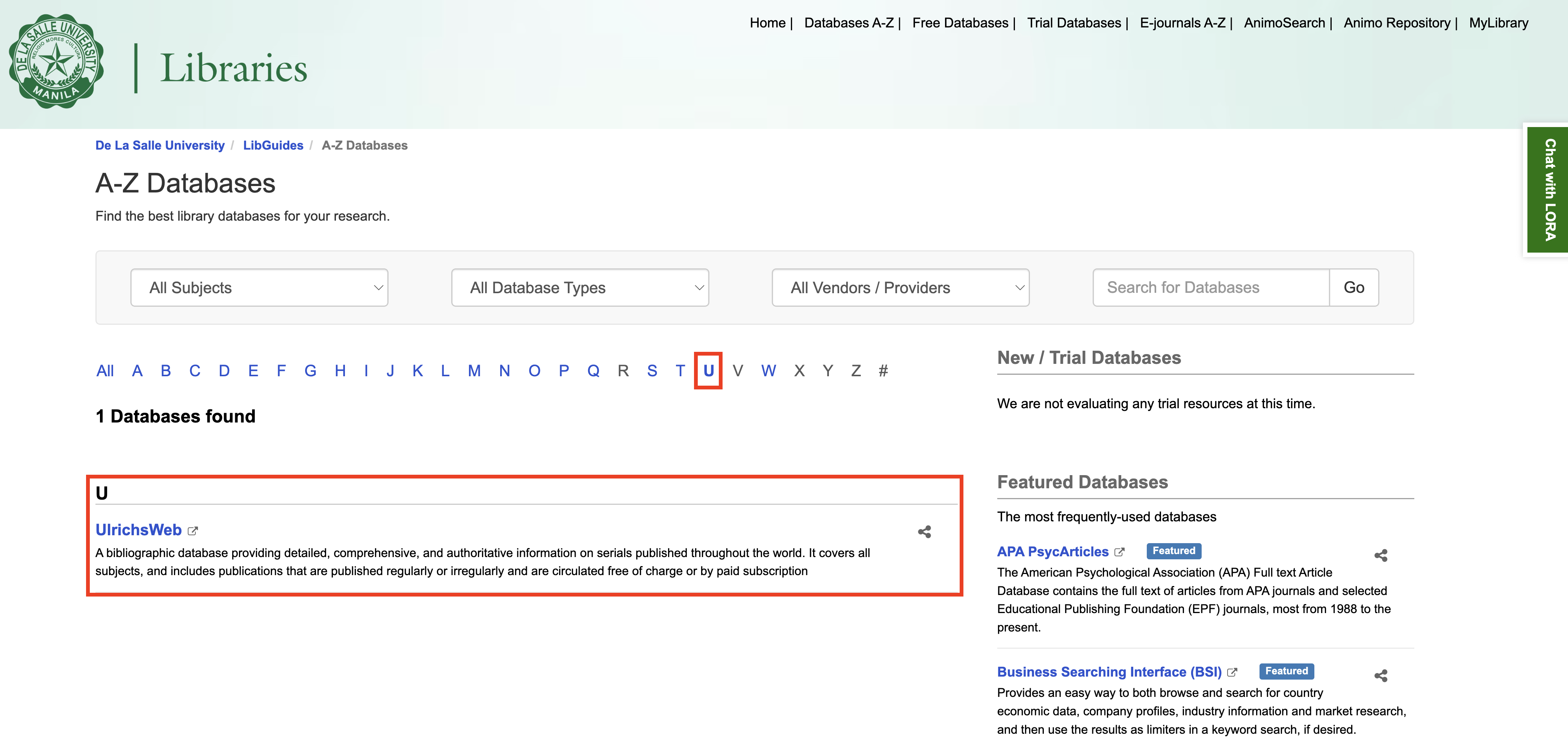1568x745 pixels.
Task: Open E-journals A-Z in top navigation
Action: coord(1182,23)
